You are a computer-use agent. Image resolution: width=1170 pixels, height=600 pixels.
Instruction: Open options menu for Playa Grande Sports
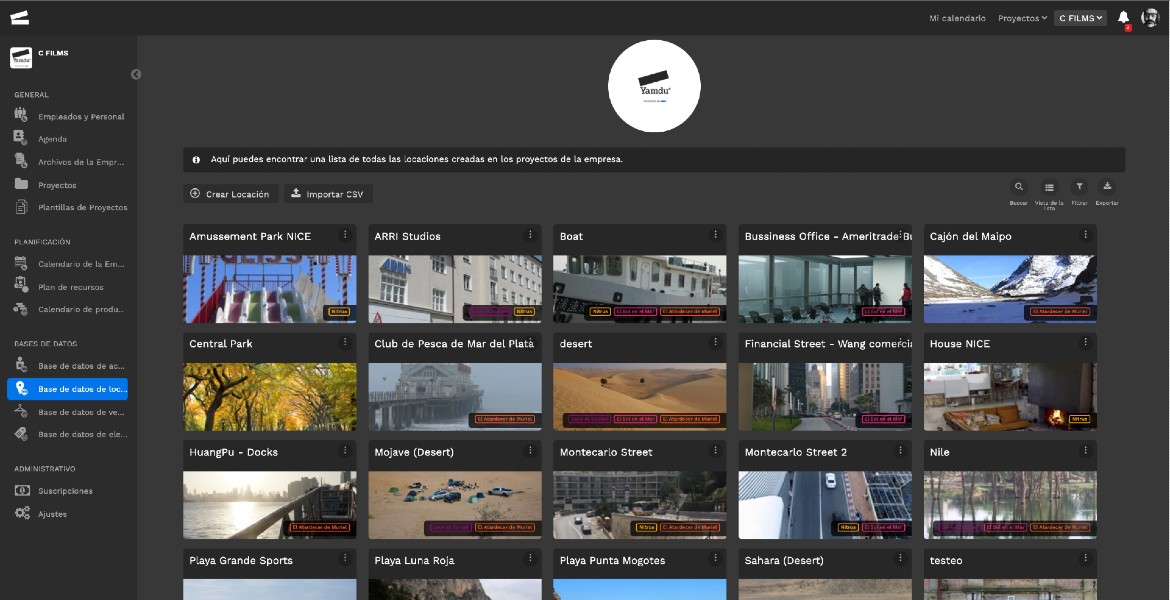click(x=345, y=559)
